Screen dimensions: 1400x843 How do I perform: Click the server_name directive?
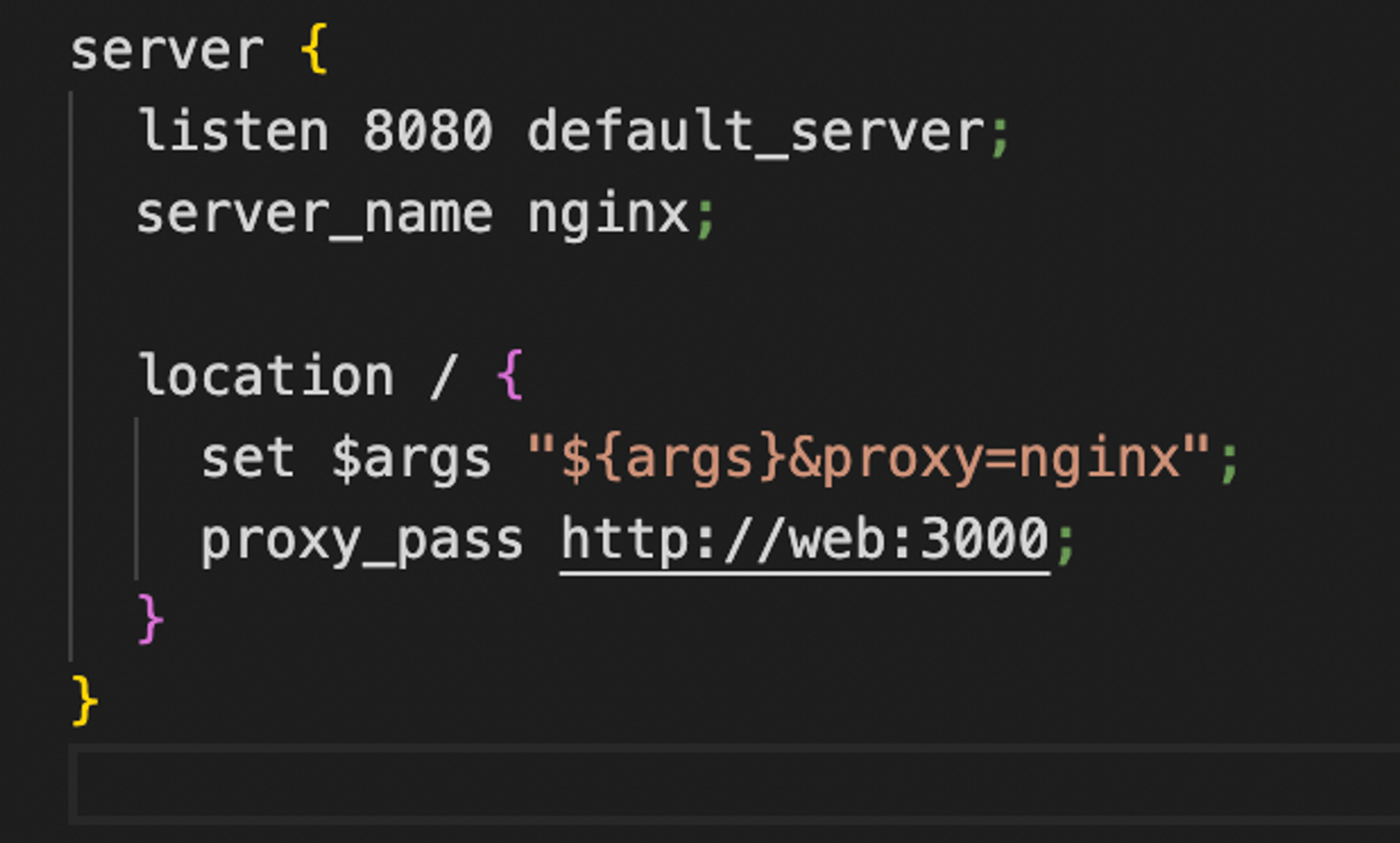pyautogui.click(x=314, y=214)
